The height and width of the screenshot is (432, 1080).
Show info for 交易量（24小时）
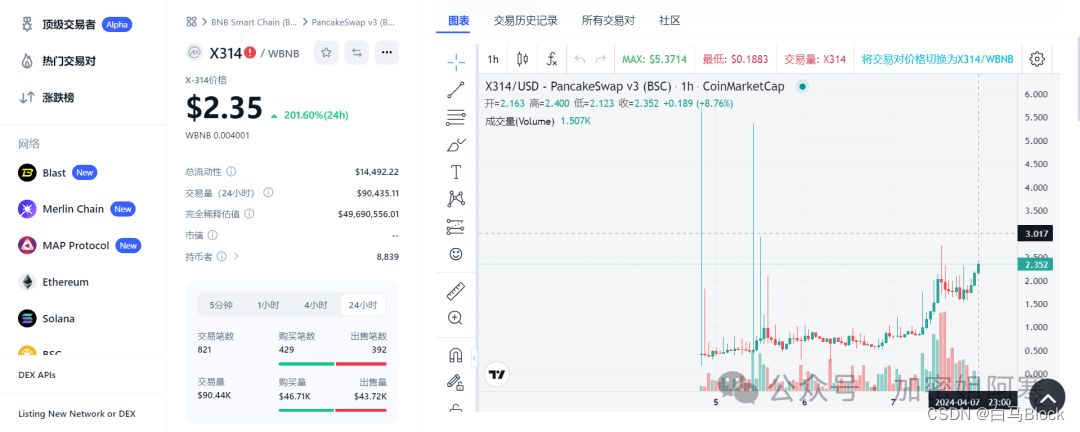click(x=269, y=193)
